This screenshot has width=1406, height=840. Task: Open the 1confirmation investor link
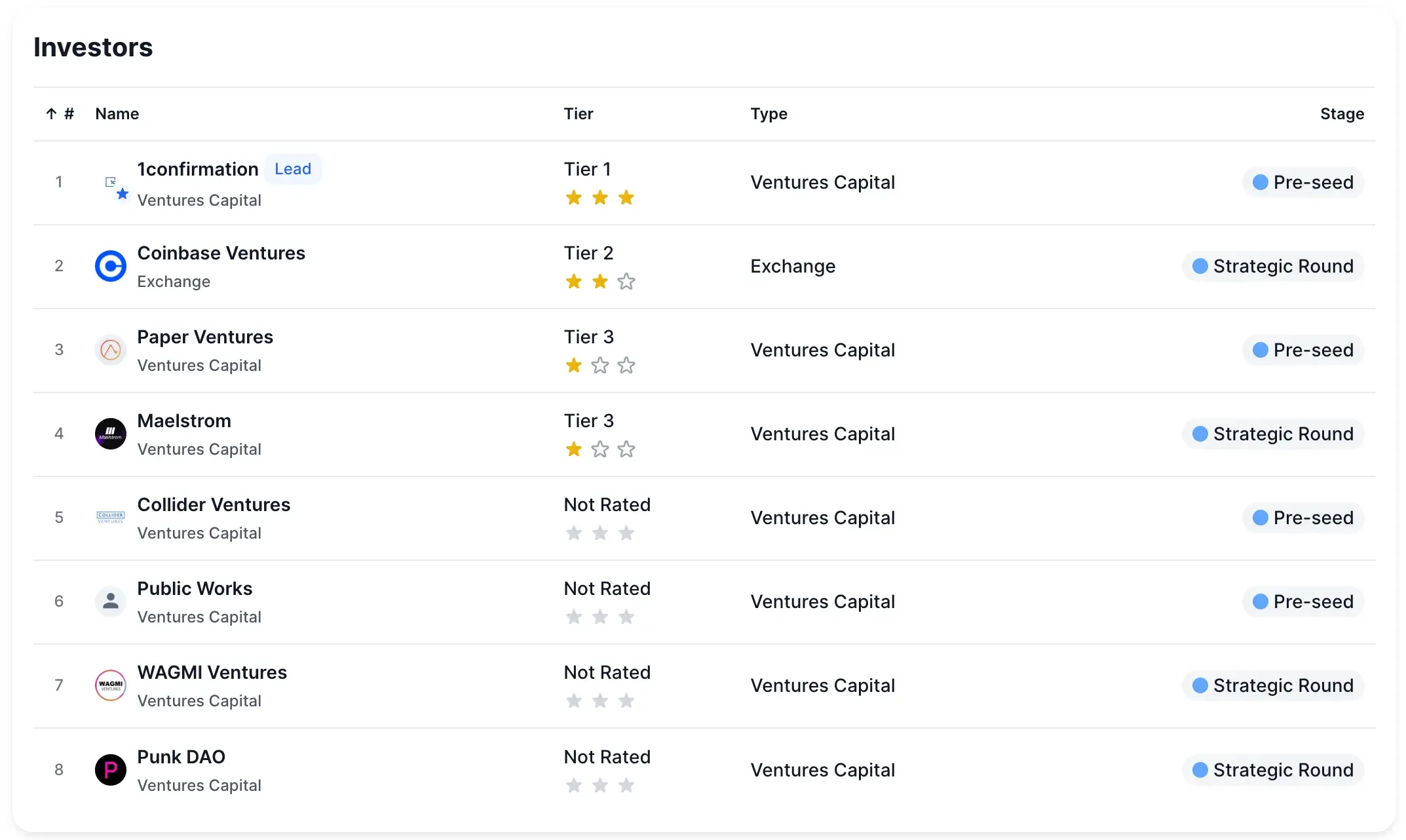click(197, 169)
